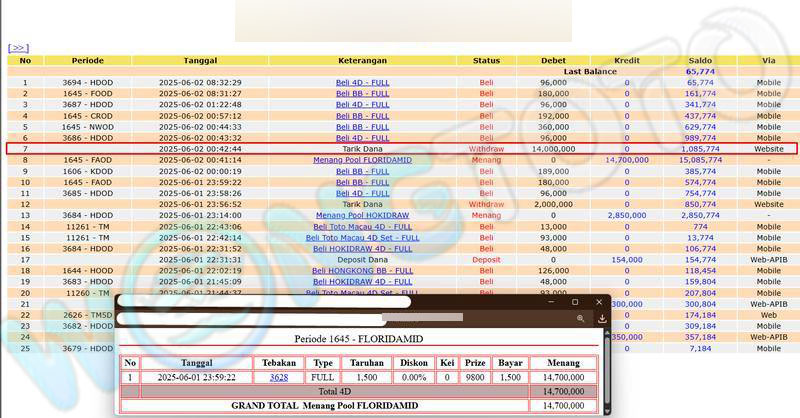Screen dimensions: 800x418
Task: Minimize the FLORIDAMID popup window
Action: (549, 301)
